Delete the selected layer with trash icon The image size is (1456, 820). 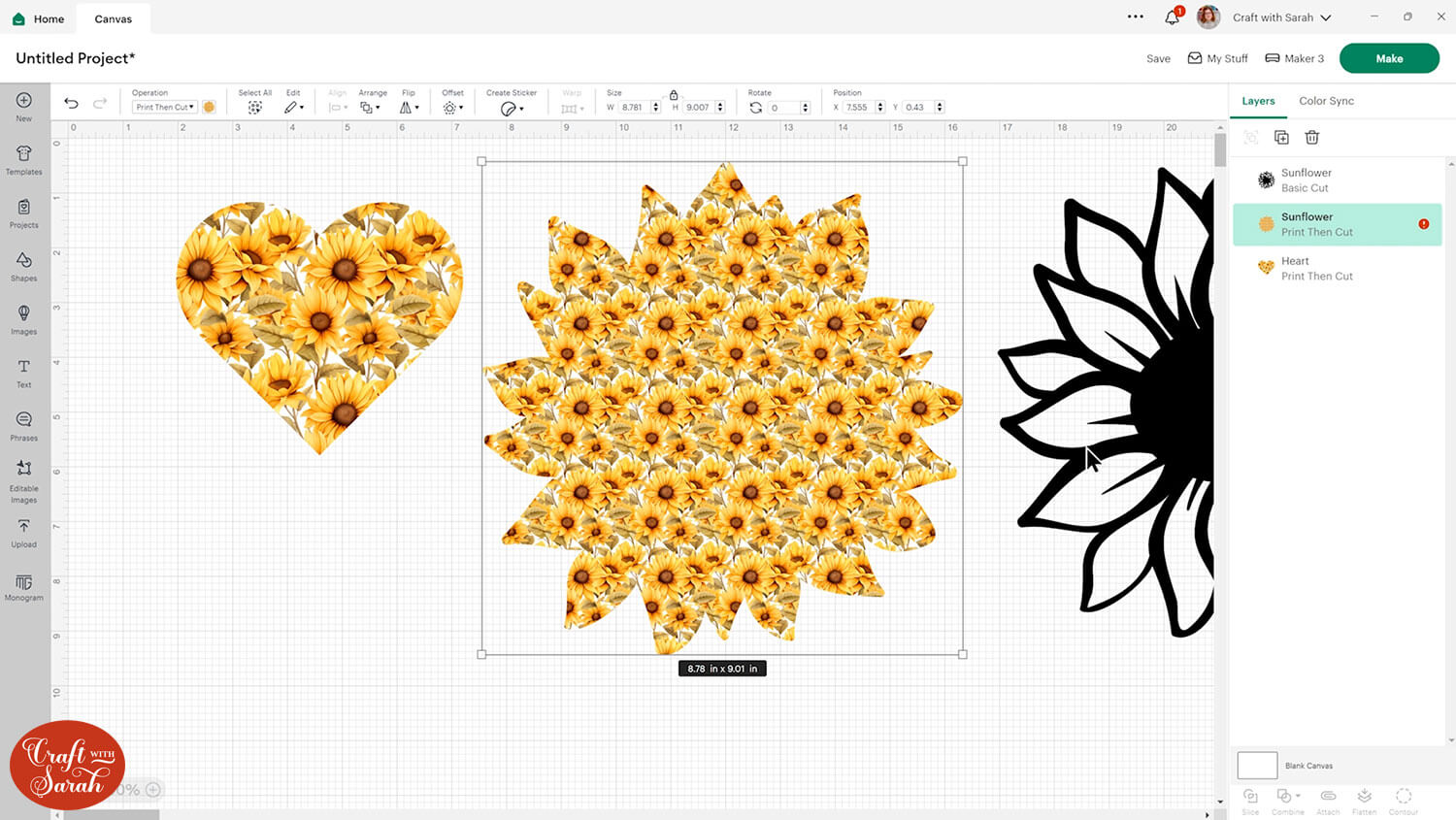click(x=1311, y=138)
